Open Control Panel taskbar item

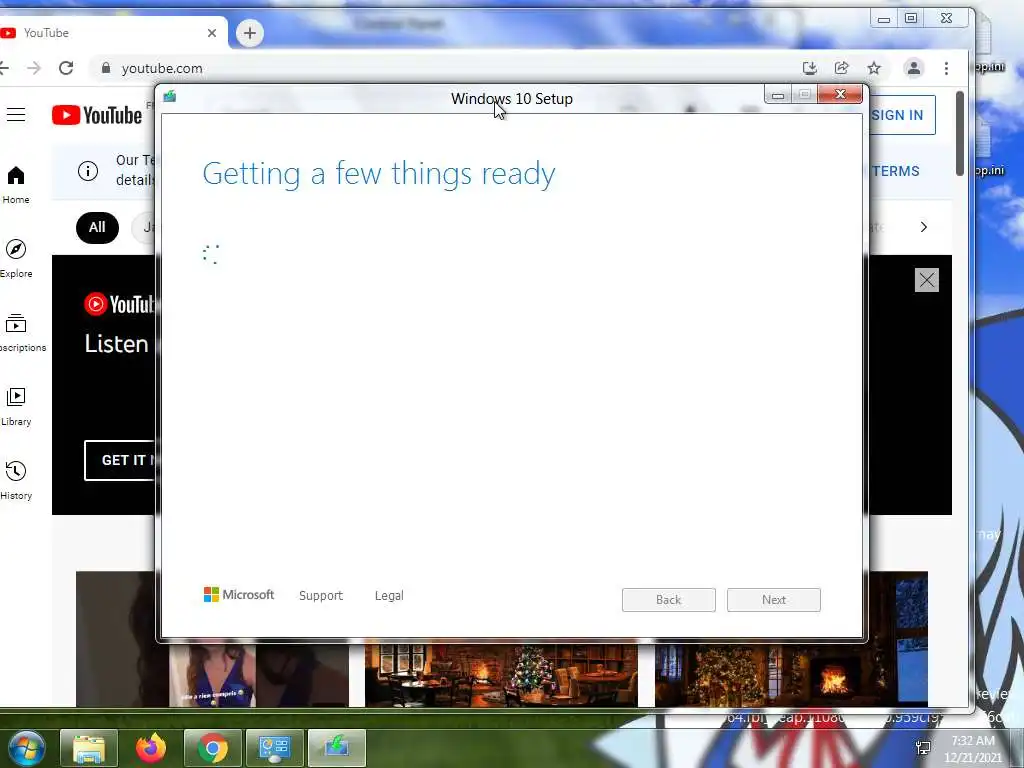click(274, 748)
